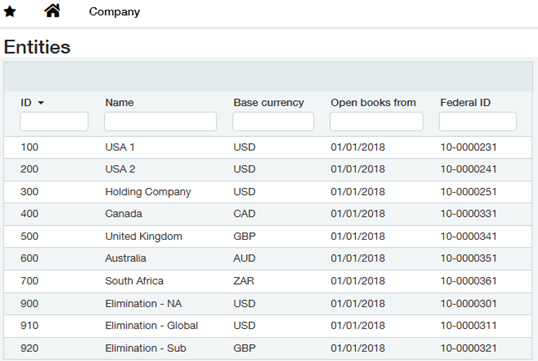Select the United Kingdom entity

268,236
